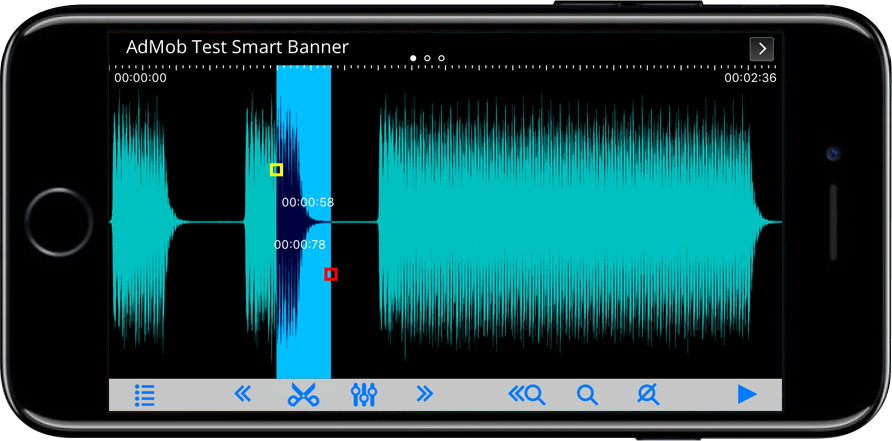
Task: Switch to the third page dot
Action: coord(441,58)
